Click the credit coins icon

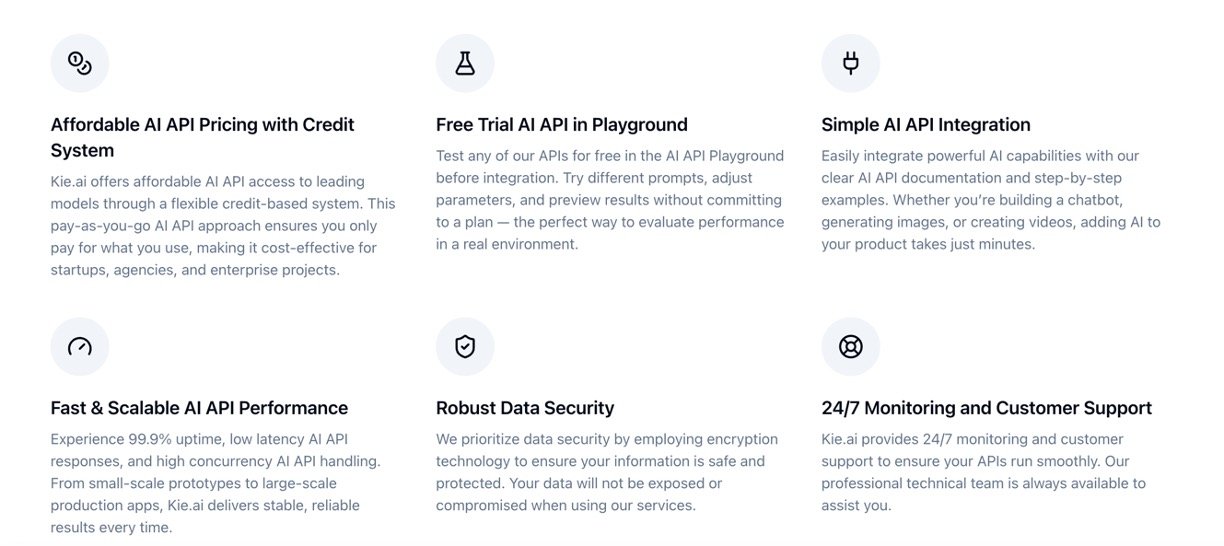79,63
